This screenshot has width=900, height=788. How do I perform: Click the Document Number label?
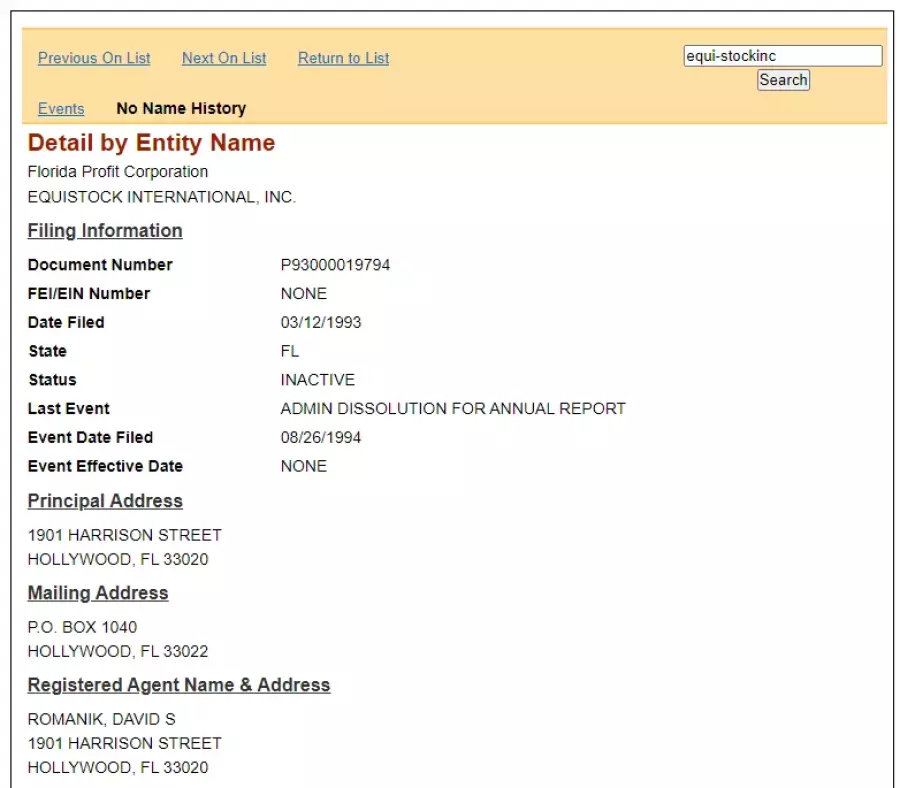pyautogui.click(x=100, y=265)
